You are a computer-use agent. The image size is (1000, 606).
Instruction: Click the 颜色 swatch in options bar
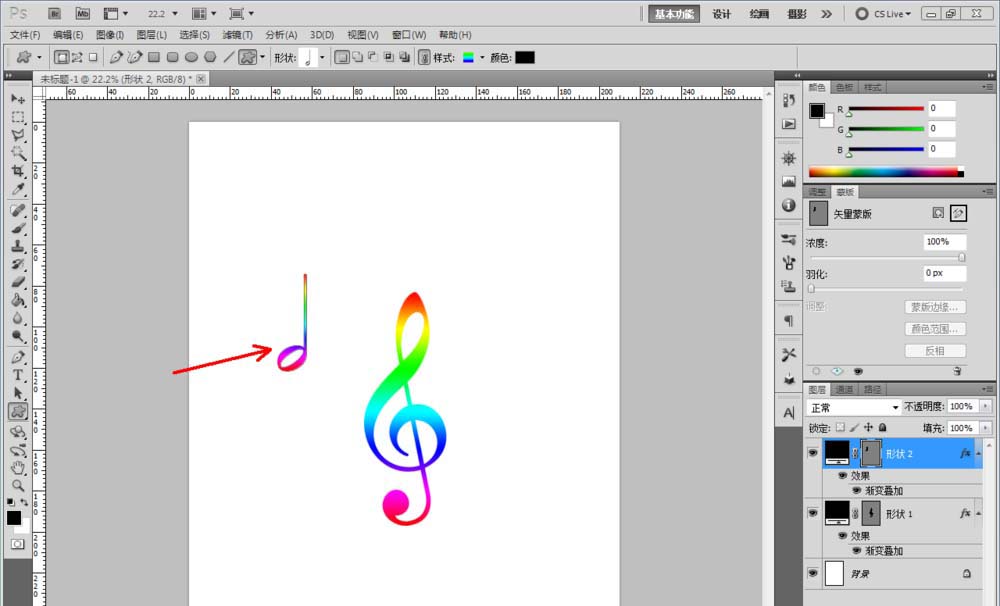coord(525,57)
